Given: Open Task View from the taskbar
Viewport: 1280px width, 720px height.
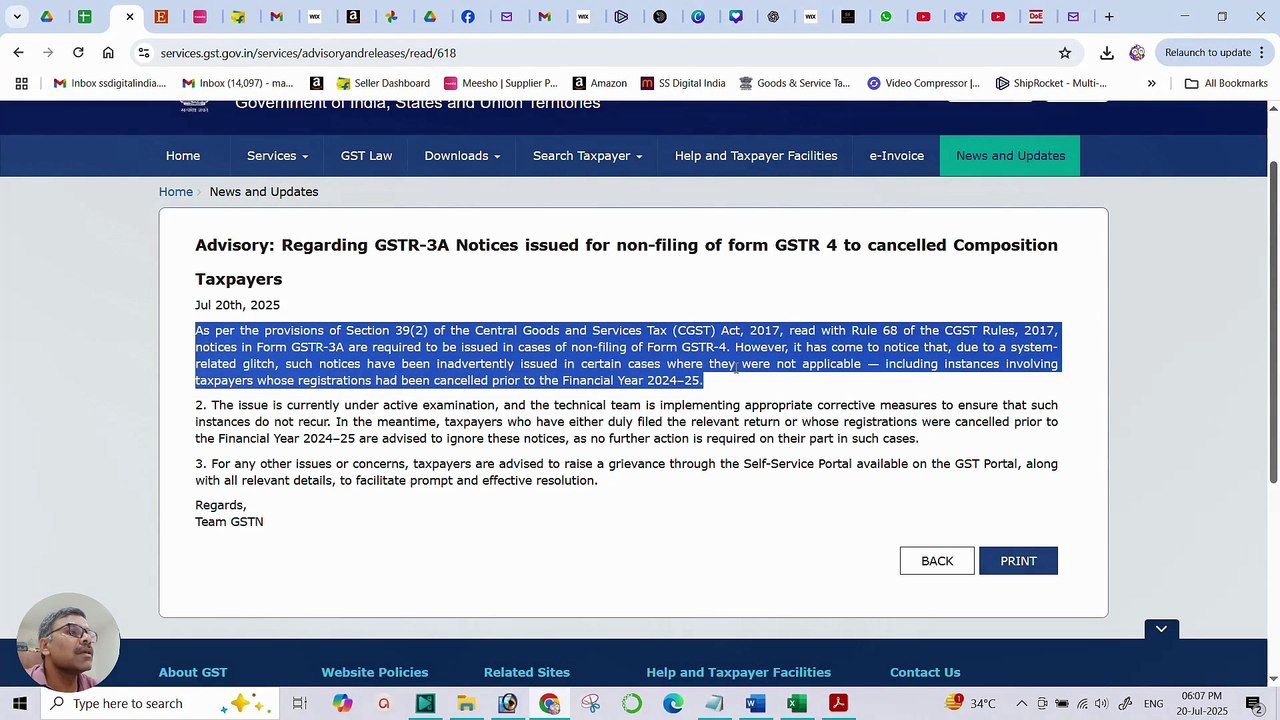Looking at the screenshot, I should click(299, 704).
